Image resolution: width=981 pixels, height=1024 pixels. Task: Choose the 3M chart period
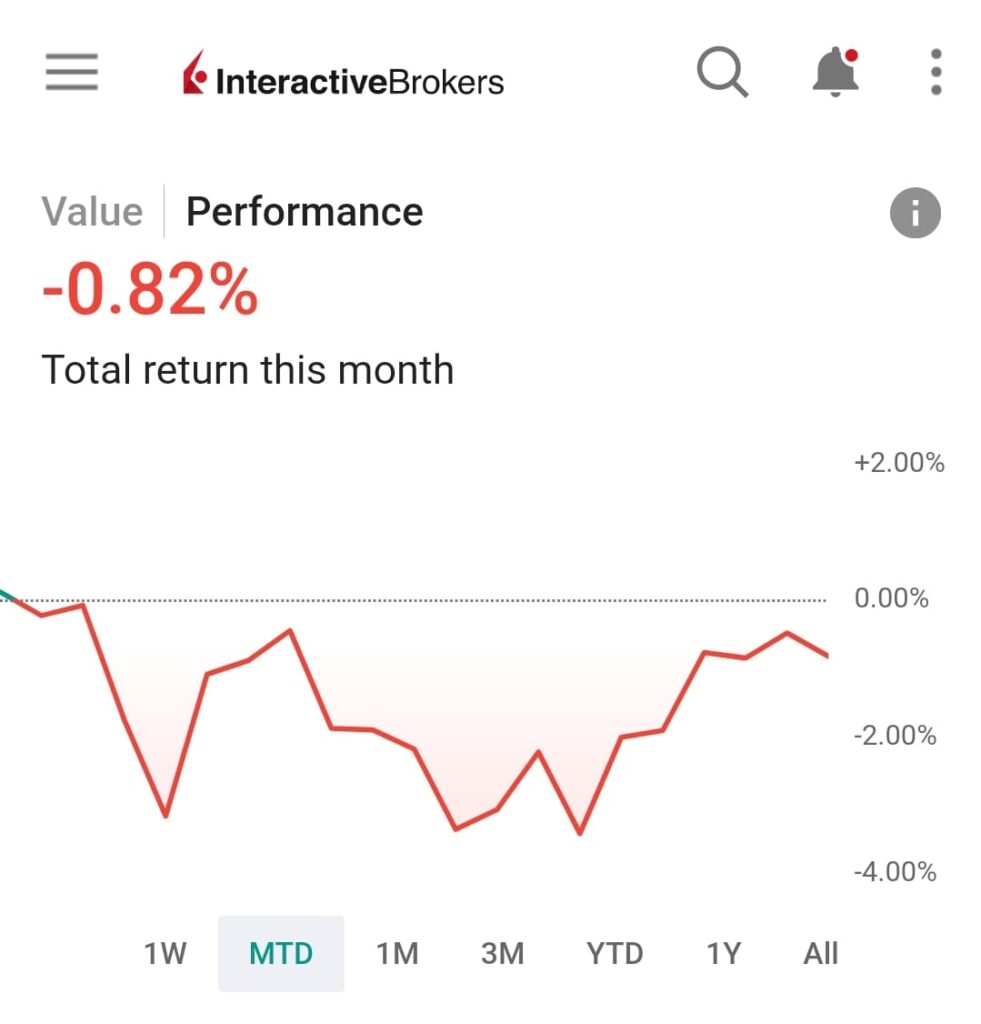502,953
